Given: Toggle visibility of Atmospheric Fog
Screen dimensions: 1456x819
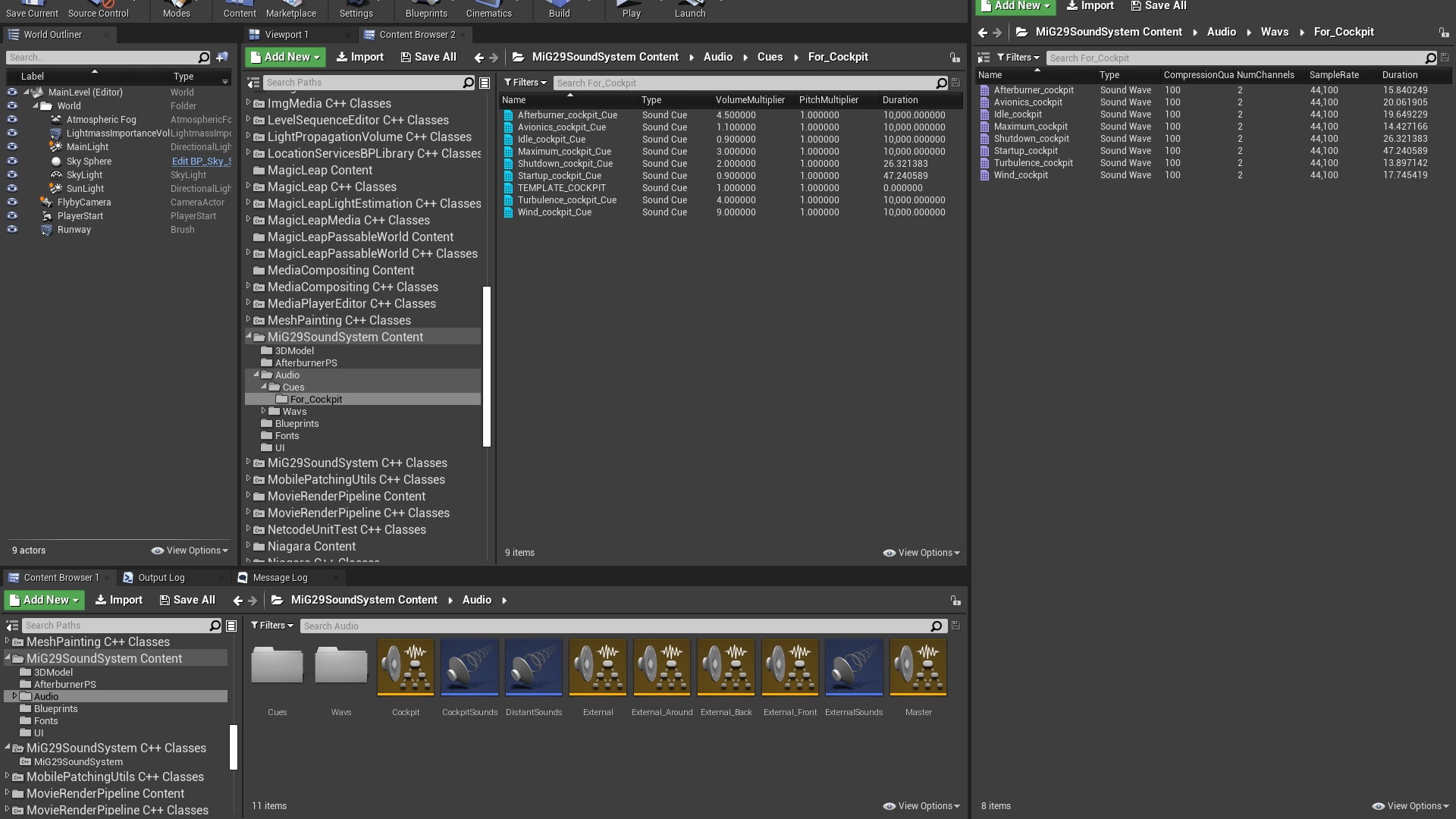Looking at the screenshot, I should pyautogui.click(x=12, y=119).
